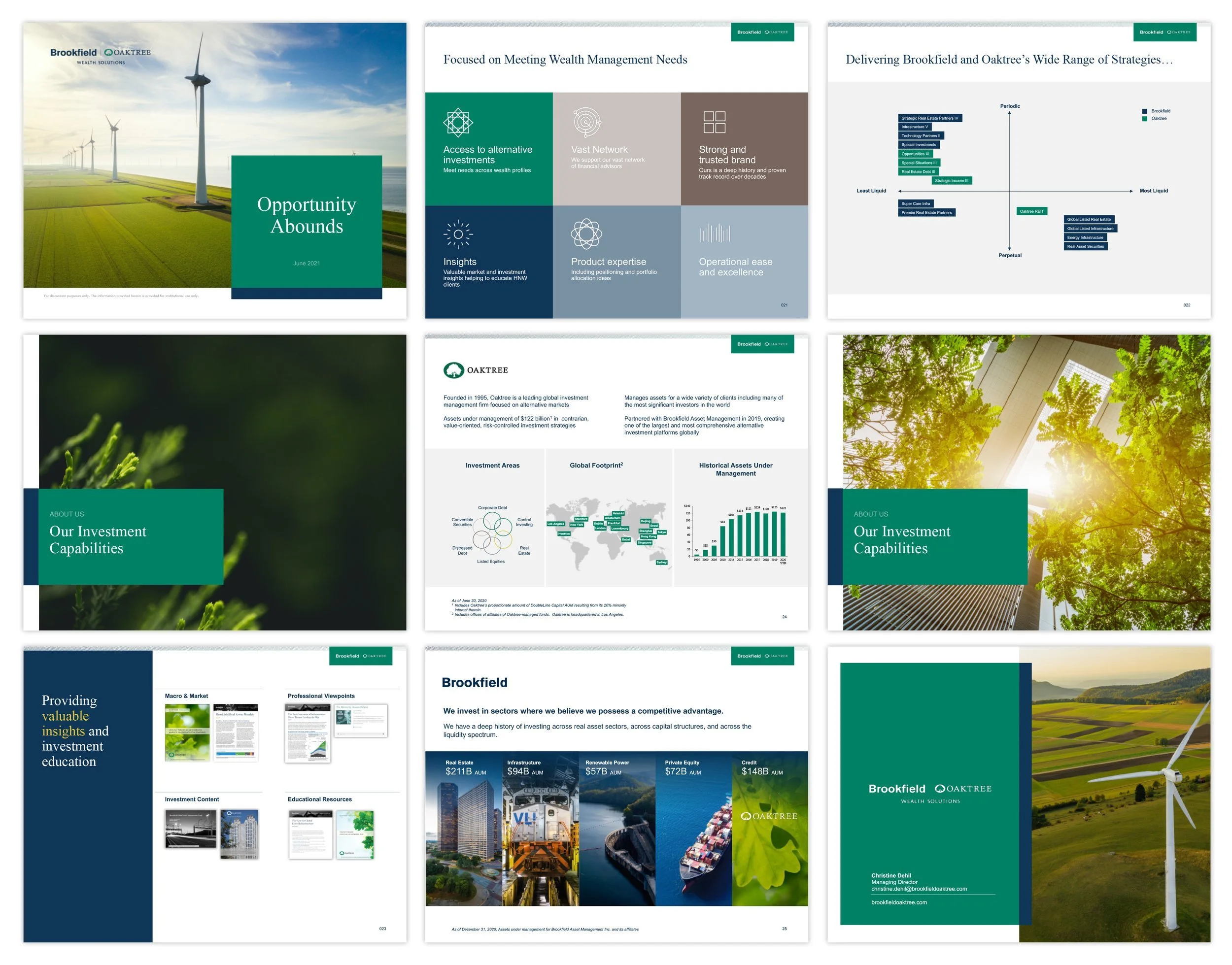Open the Macro & Market document thumbnail

(187, 733)
